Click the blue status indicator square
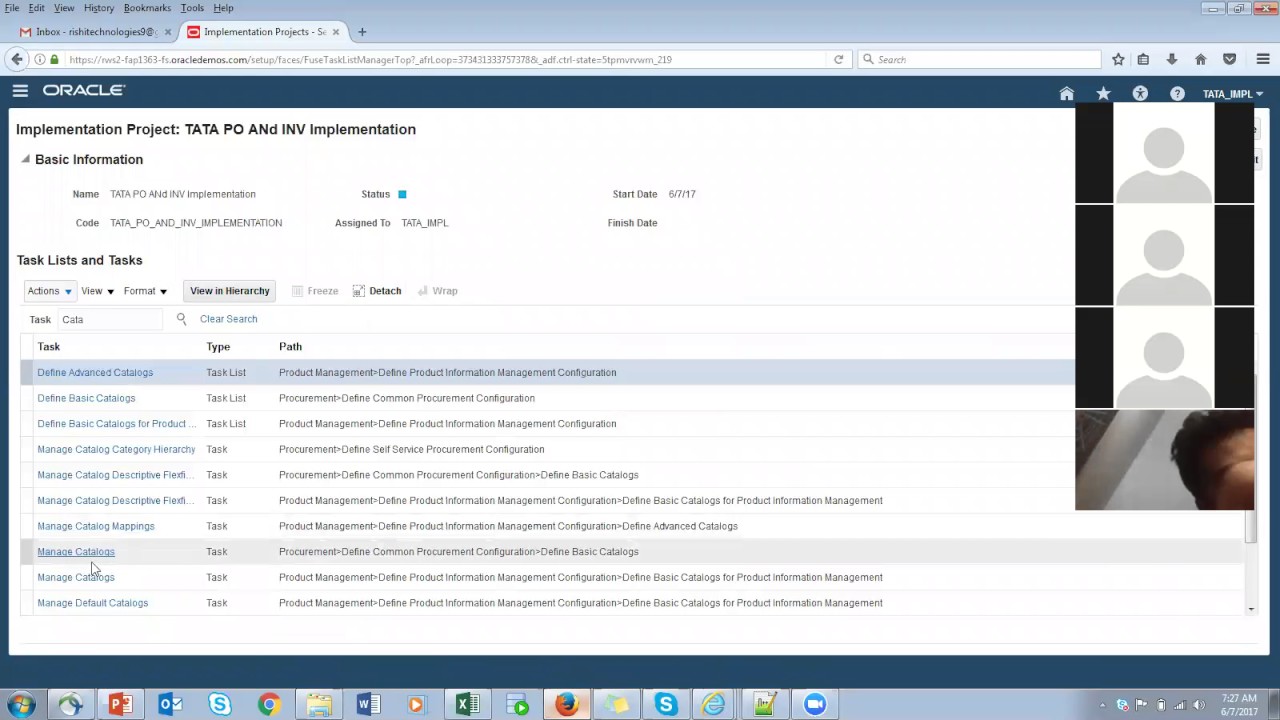This screenshot has height=720, width=1280. (x=402, y=194)
